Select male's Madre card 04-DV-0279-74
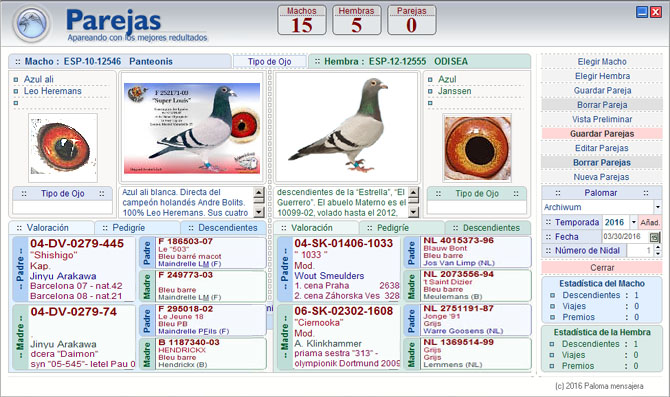 coord(73,337)
